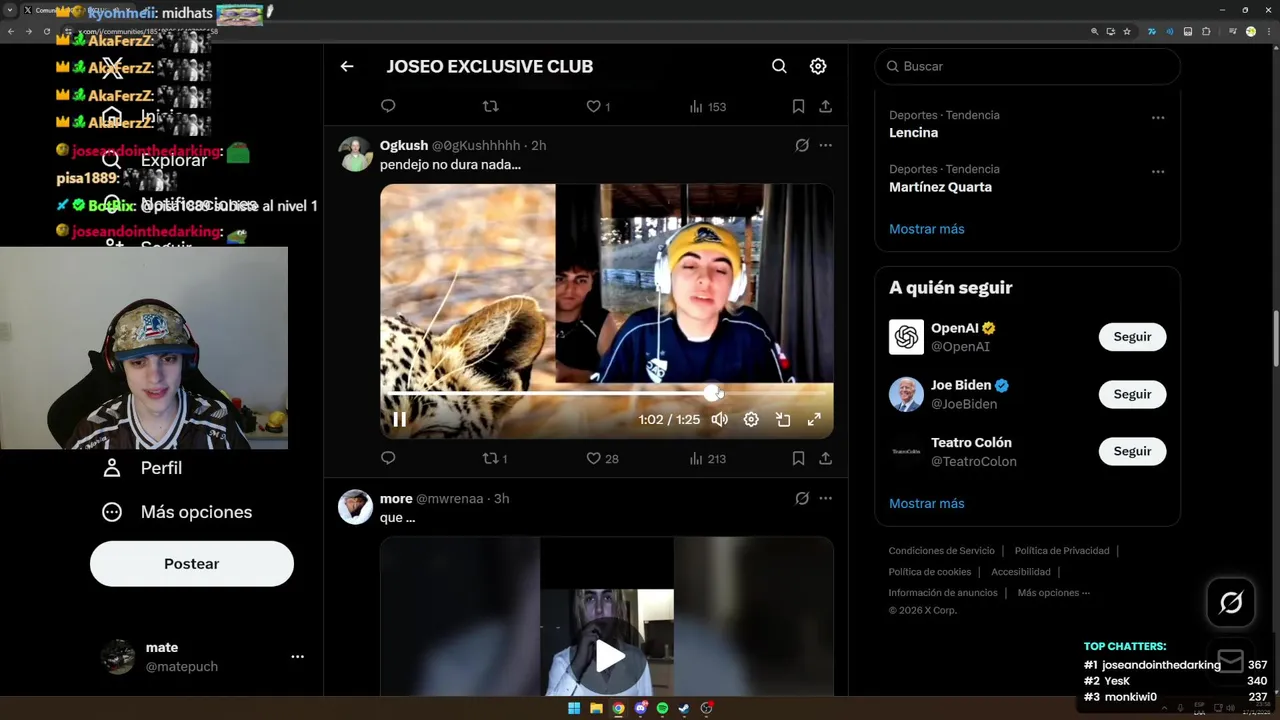Open the floating Grok button

pos(1231,602)
